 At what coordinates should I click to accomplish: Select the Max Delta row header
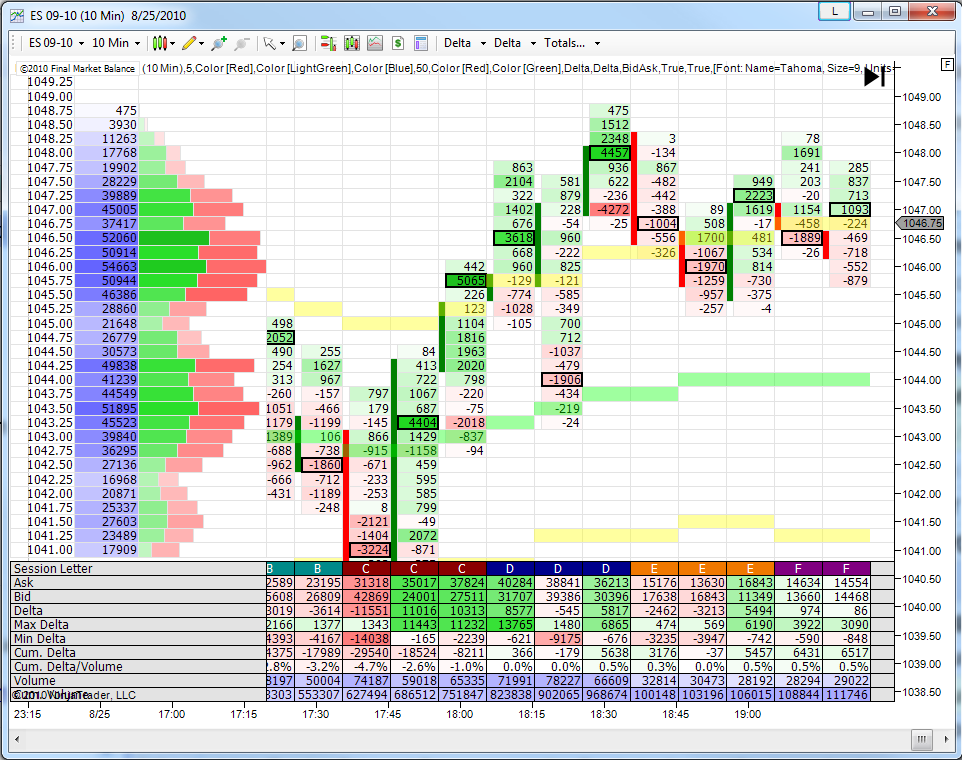tap(38, 623)
